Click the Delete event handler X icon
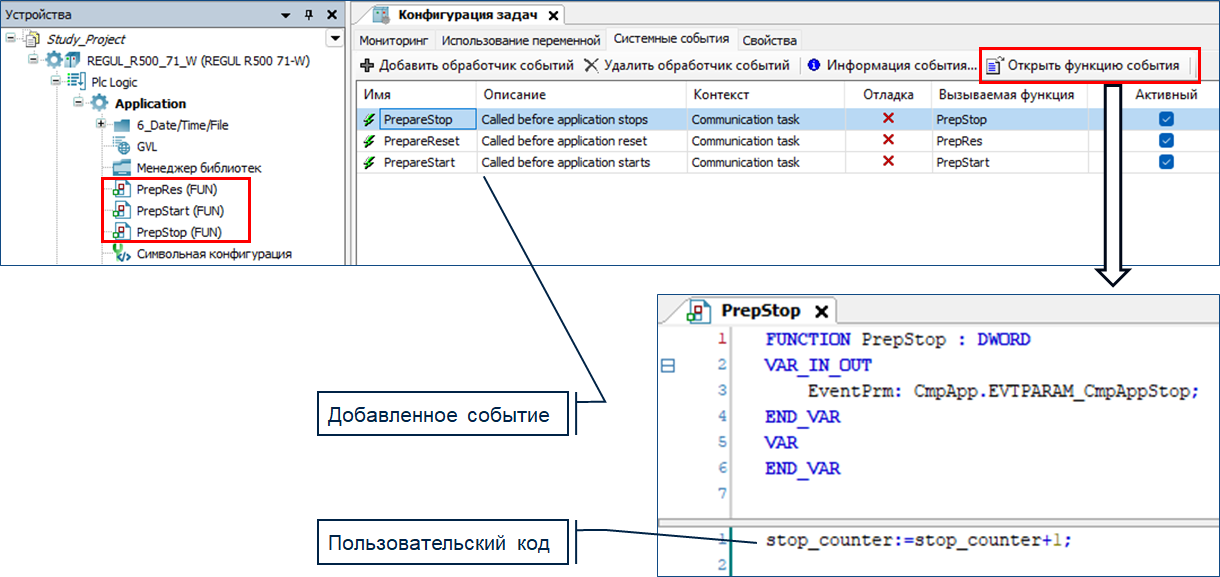 click(591, 66)
